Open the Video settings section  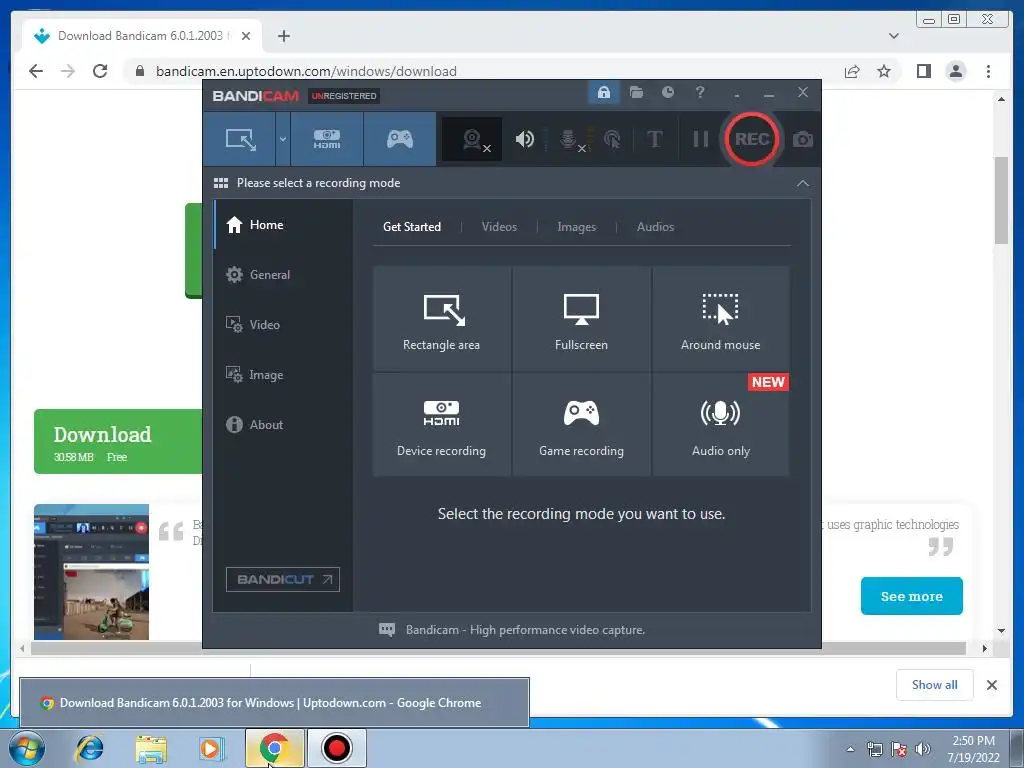tap(283, 325)
